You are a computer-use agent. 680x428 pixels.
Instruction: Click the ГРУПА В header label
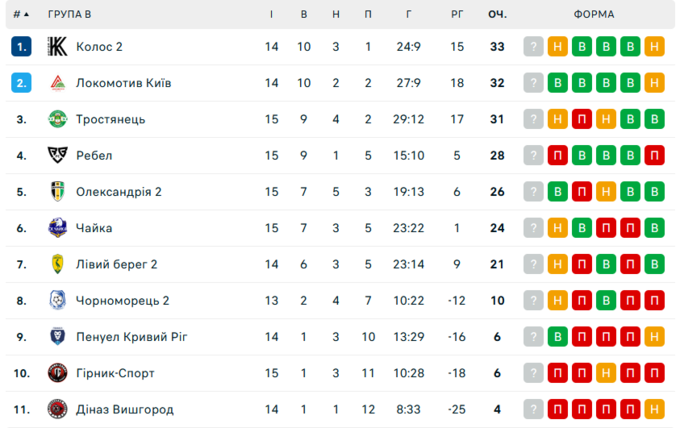[69, 15]
